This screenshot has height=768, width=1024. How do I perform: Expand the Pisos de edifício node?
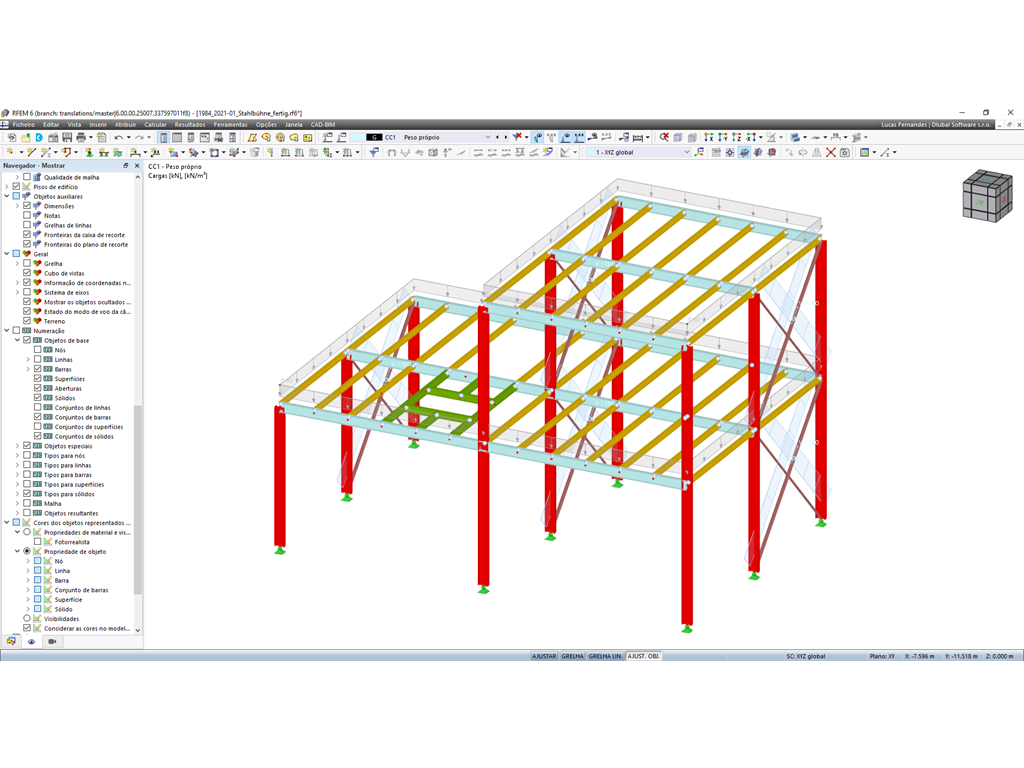point(7,186)
